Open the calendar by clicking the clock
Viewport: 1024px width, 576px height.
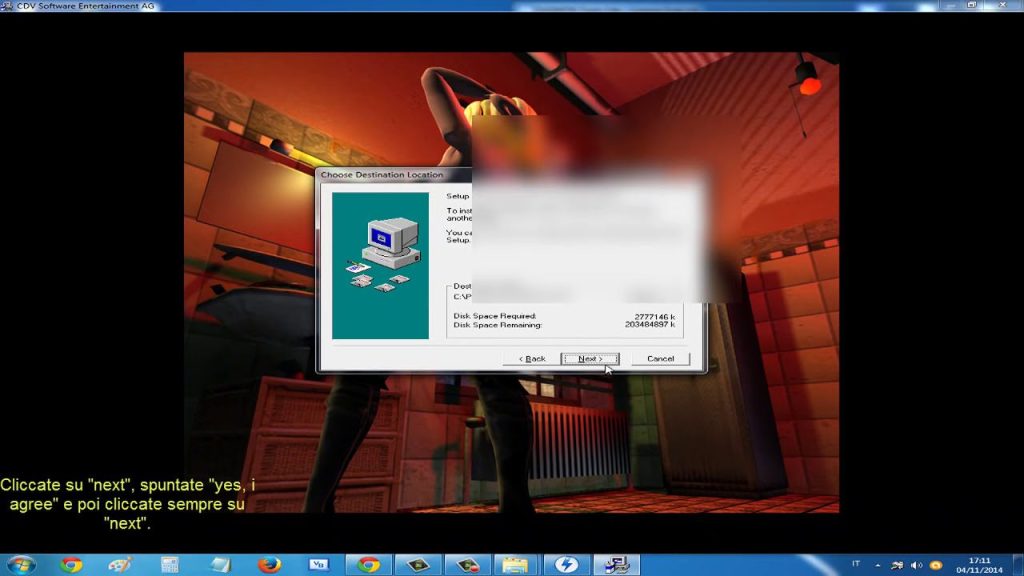pyautogui.click(x=978, y=563)
